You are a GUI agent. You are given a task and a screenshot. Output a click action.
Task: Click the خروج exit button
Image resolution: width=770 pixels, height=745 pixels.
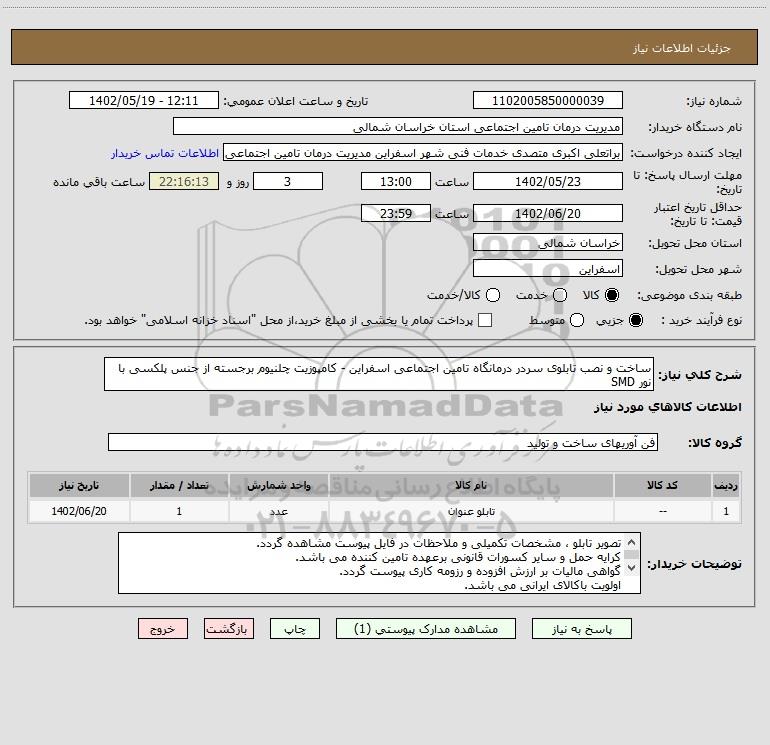(x=163, y=629)
